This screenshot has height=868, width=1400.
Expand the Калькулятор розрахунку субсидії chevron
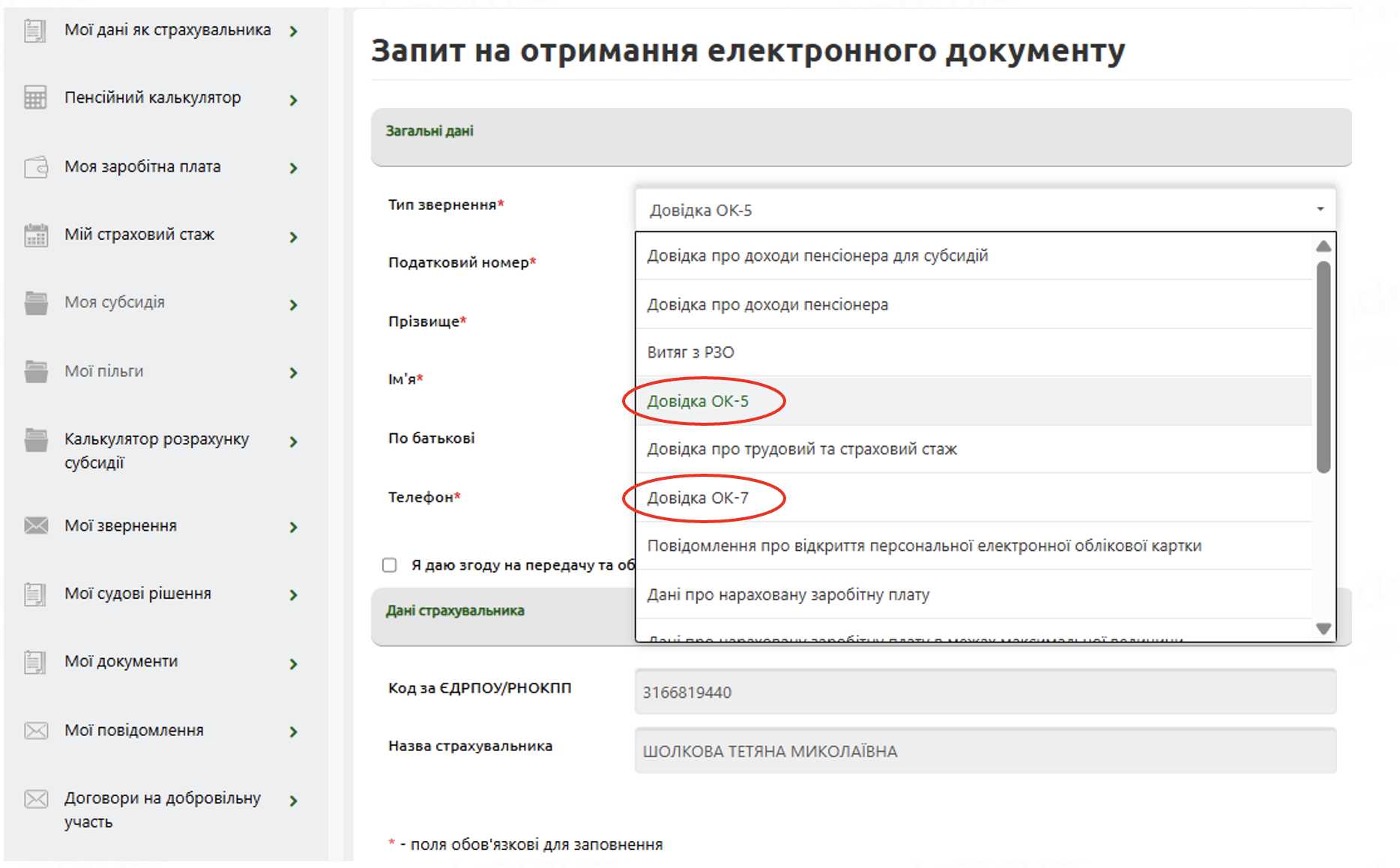click(x=293, y=442)
